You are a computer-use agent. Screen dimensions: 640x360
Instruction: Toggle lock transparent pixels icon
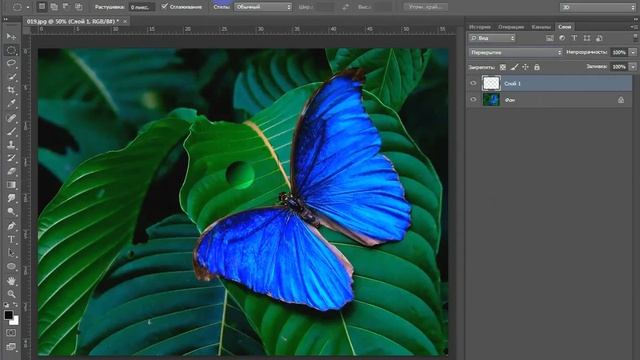[503, 67]
